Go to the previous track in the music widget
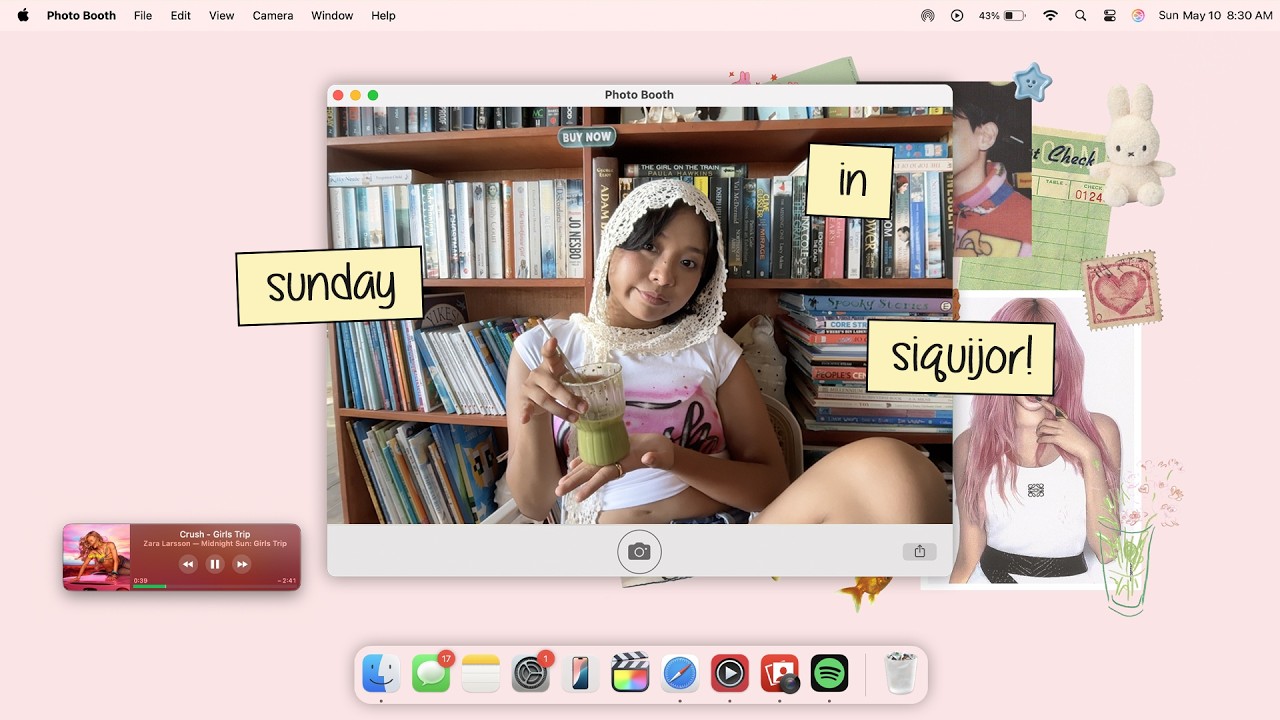 [x=188, y=564]
